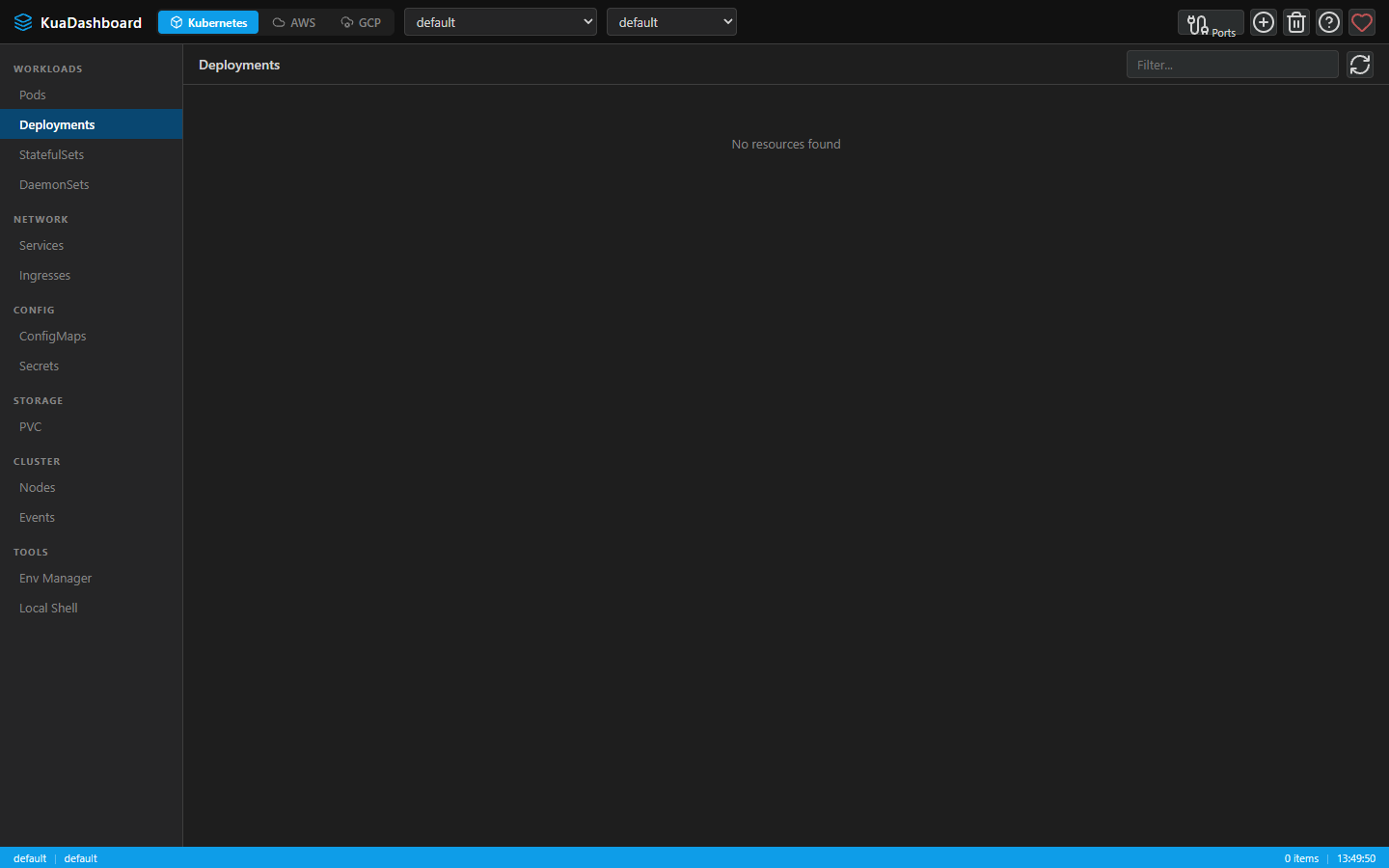Open Secrets under Config

(91, 366)
